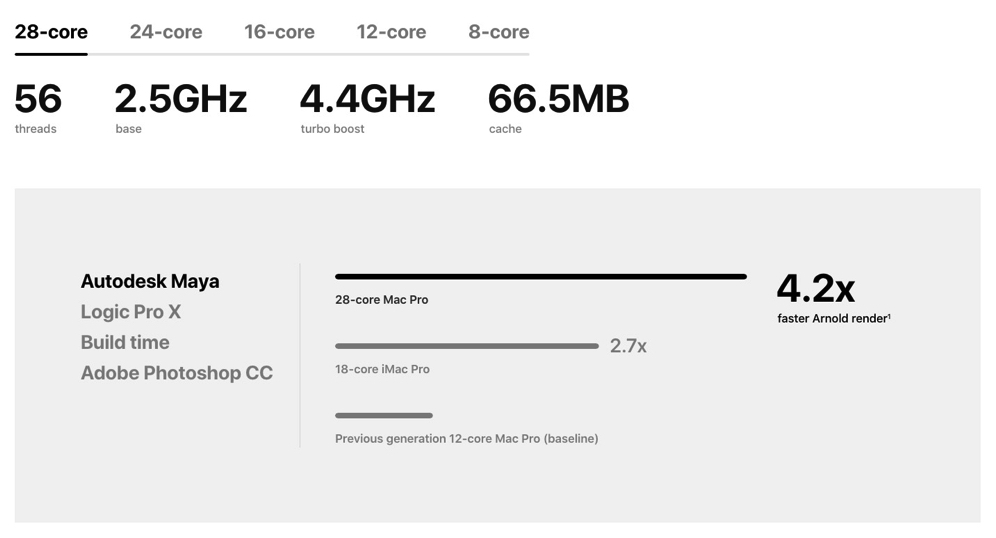Screen dimensions: 996x538
Task: Click the Previous generation 12-core Mac Pro label
Action: [467, 439]
